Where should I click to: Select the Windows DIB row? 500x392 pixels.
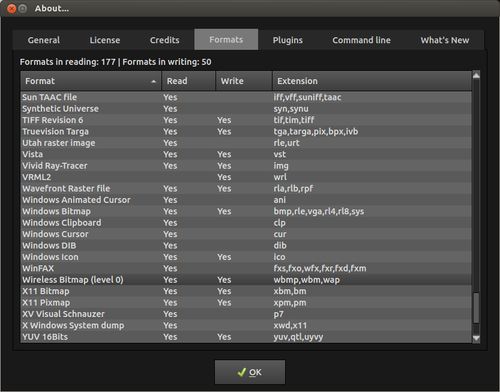click(246, 245)
